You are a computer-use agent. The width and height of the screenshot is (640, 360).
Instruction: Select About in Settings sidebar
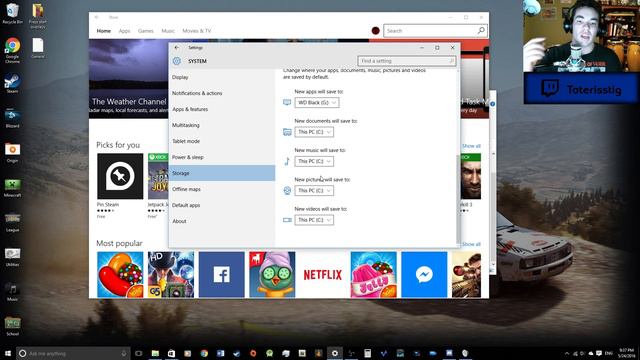(222, 221)
